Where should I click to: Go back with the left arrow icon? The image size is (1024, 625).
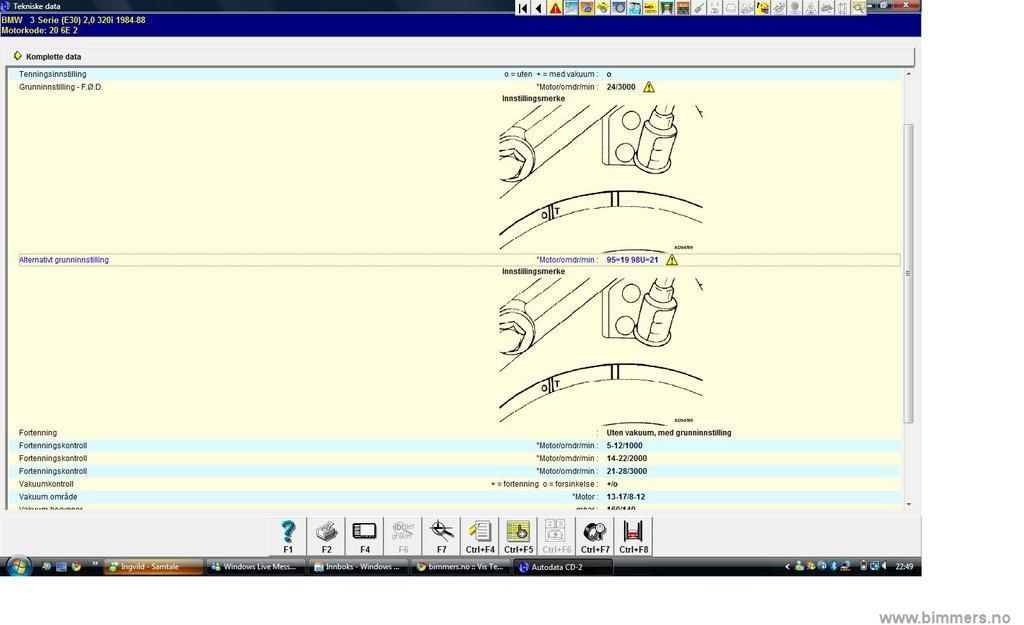[539, 8]
